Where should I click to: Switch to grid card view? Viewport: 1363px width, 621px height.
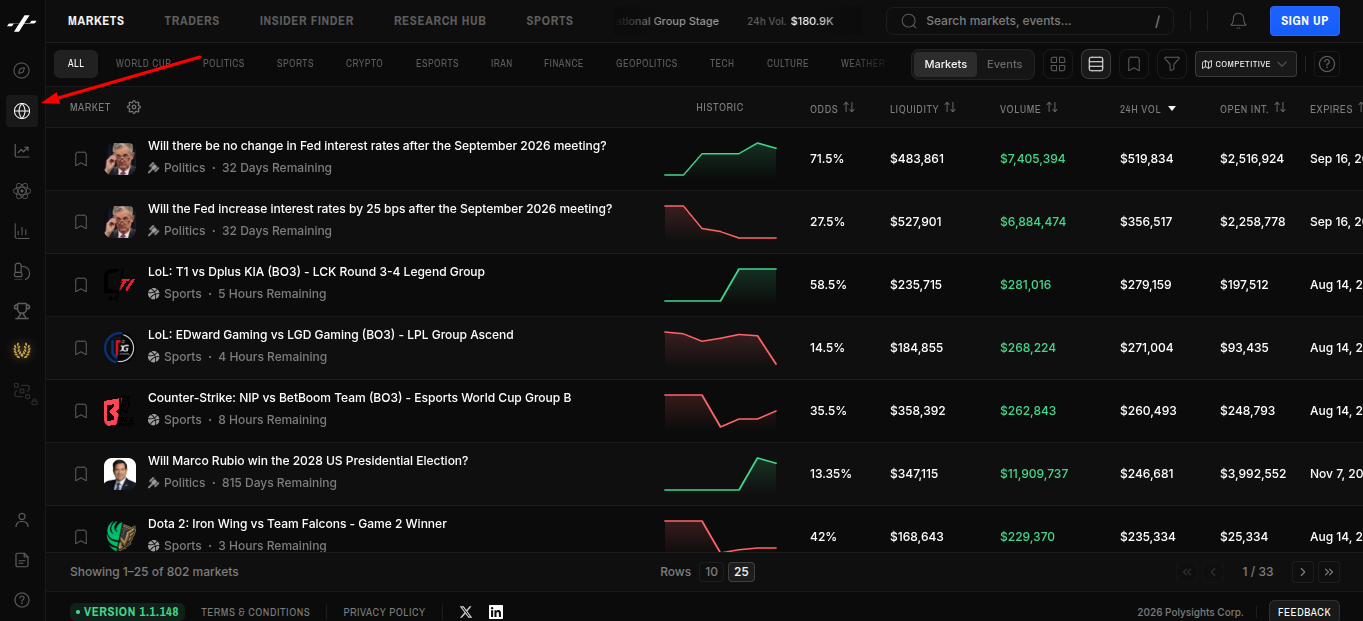(x=1058, y=64)
